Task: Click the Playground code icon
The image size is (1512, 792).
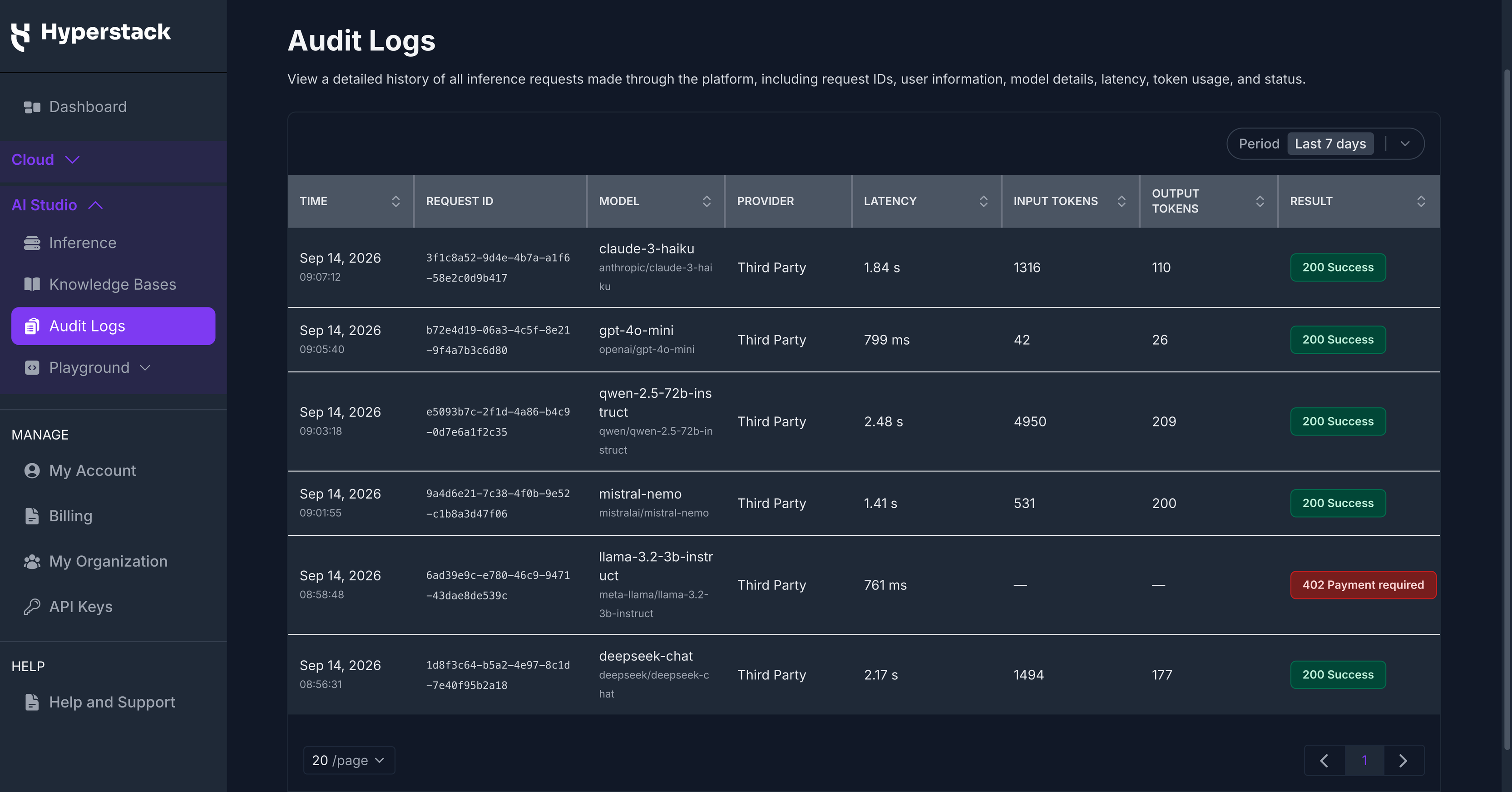Action: (x=32, y=367)
